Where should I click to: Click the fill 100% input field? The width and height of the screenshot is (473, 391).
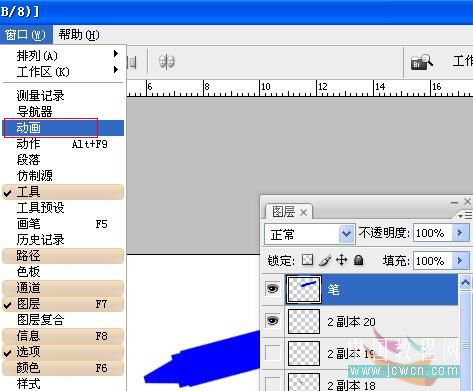[x=432, y=261]
